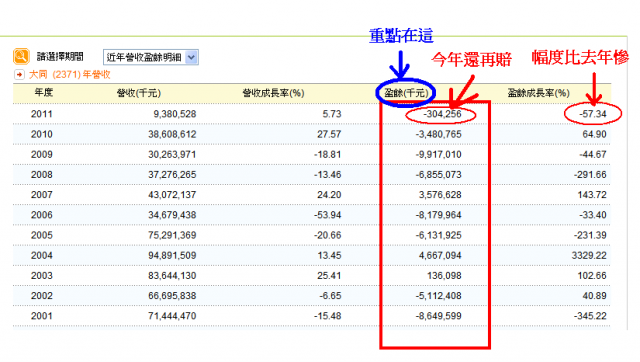Click the 營收(千元) column header

(x=139, y=93)
